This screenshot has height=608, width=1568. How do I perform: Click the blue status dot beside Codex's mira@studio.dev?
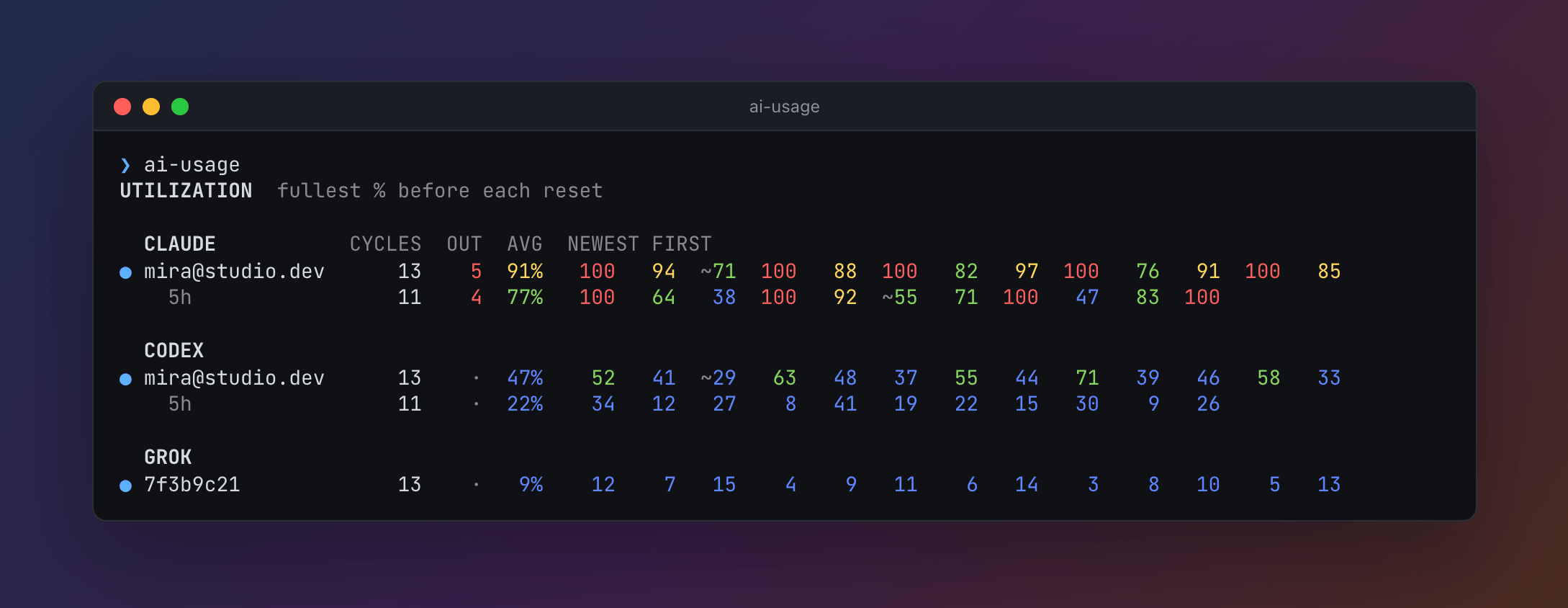[x=125, y=379]
